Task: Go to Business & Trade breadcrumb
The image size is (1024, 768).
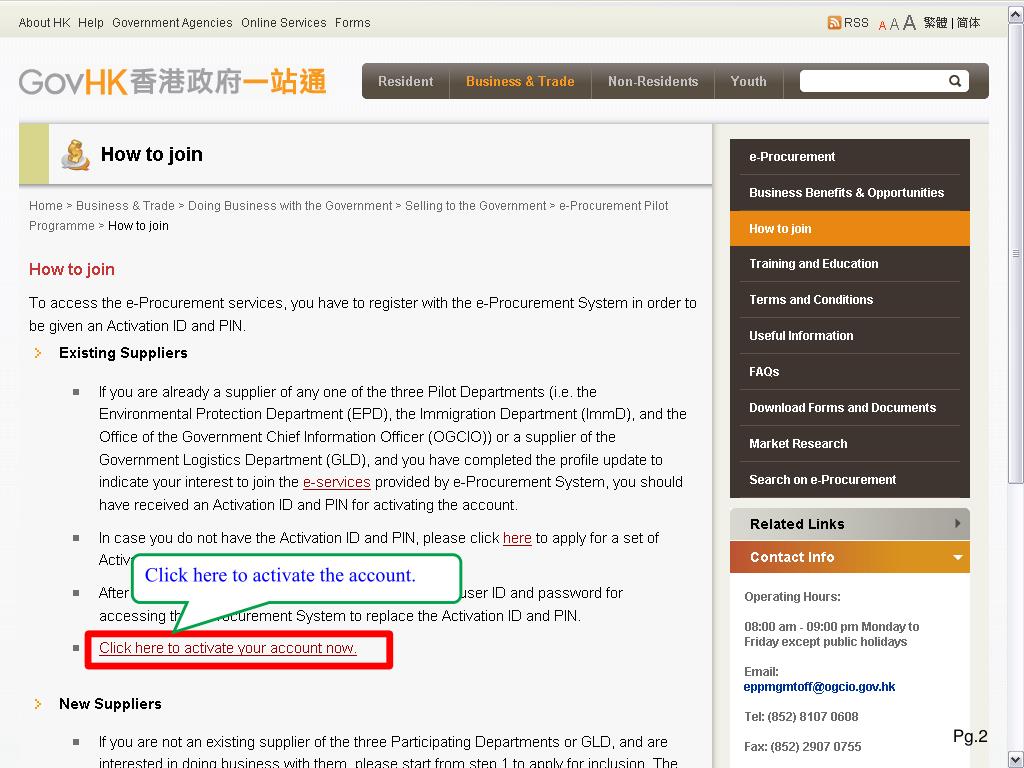Action: pyautogui.click(x=125, y=206)
